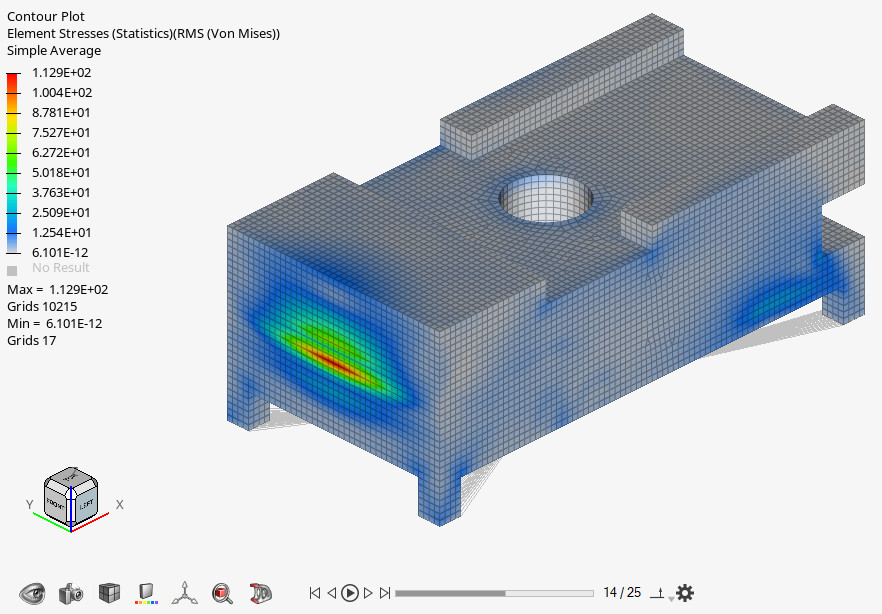Click the camera capture icon
882x614 pixels.
(x=71, y=593)
